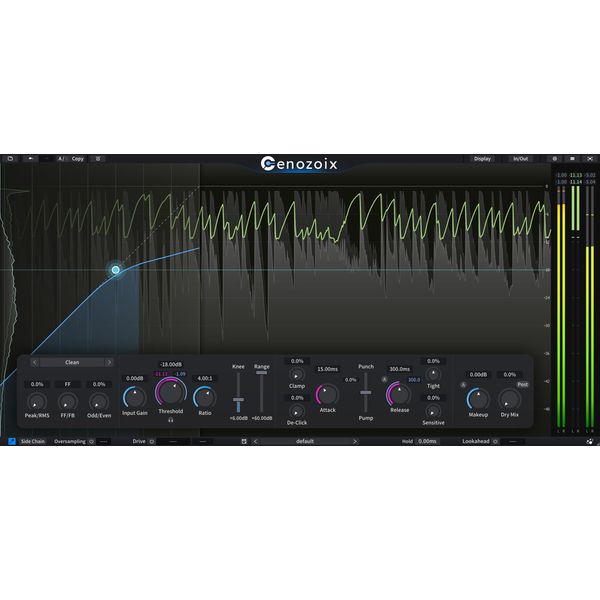This screenshot has width=600, height=600.
Task: Open the settings gear in top bar
Action: click(554, 158)
